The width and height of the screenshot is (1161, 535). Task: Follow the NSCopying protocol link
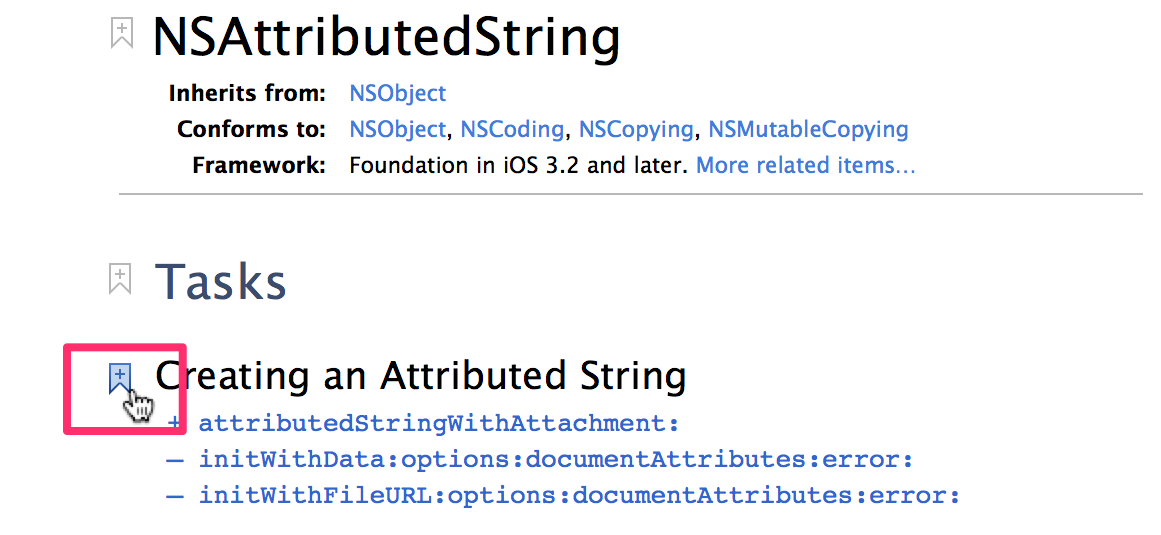tap(635, 129)
